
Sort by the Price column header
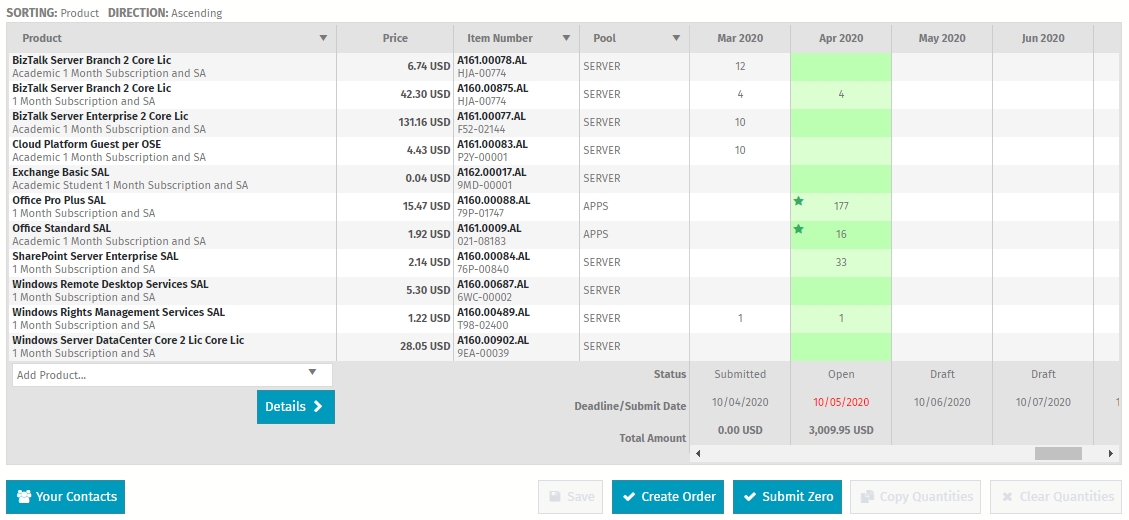395,38
